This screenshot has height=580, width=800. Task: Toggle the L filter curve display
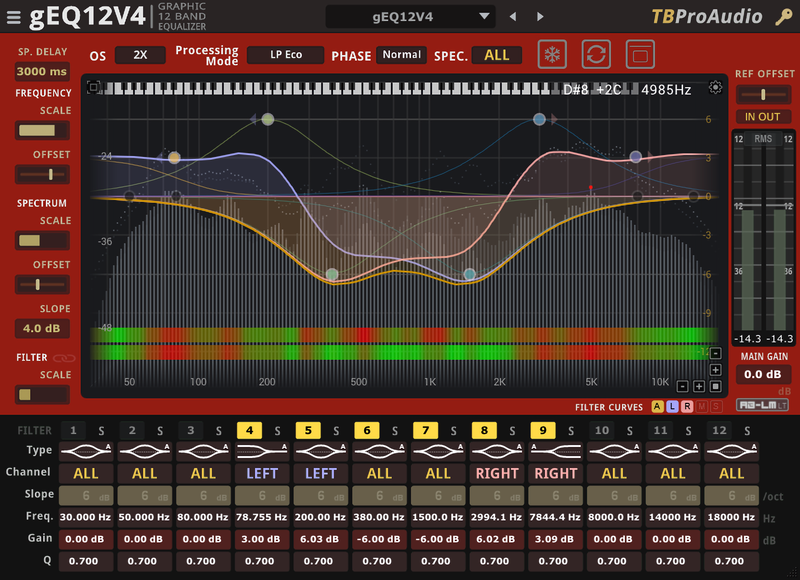pos(672,407)
